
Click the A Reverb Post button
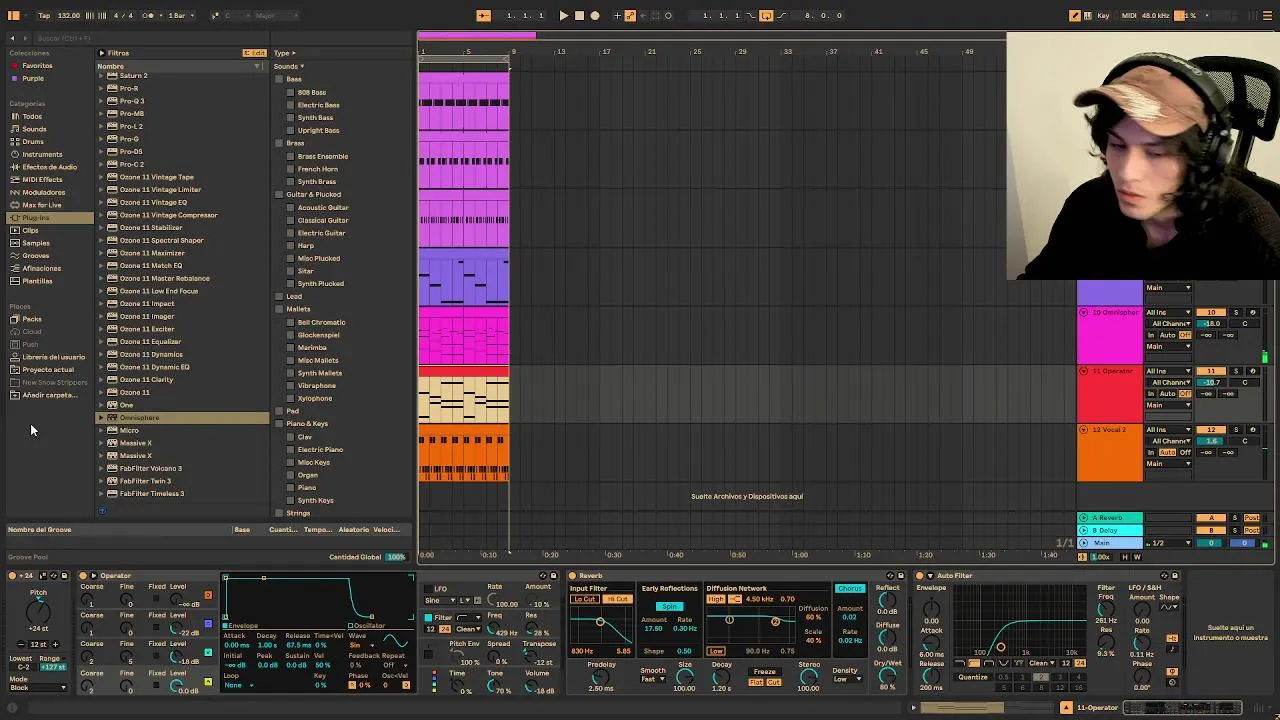(1251, 518)
